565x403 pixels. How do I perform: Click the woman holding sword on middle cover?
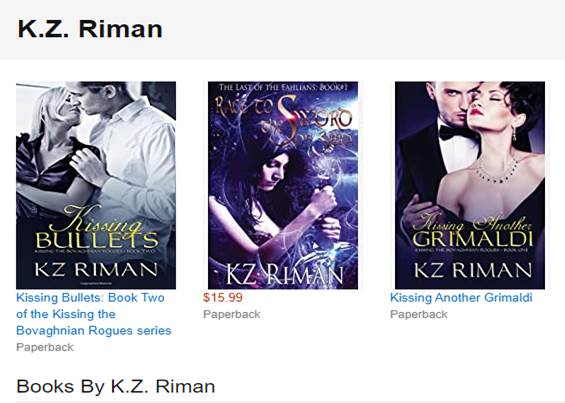point(277,202)
